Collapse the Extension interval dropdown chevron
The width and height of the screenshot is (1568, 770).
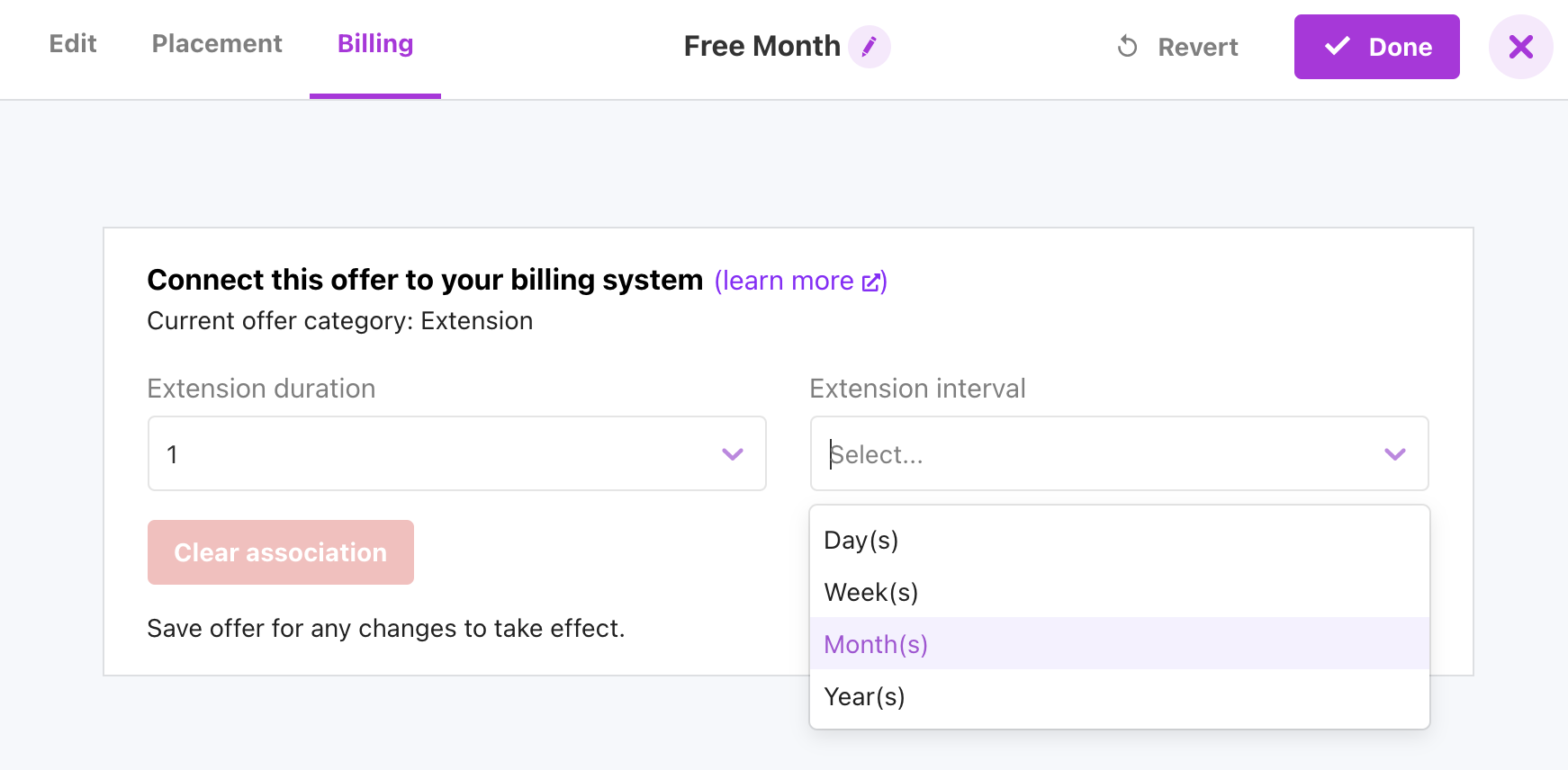(1395, 454)
